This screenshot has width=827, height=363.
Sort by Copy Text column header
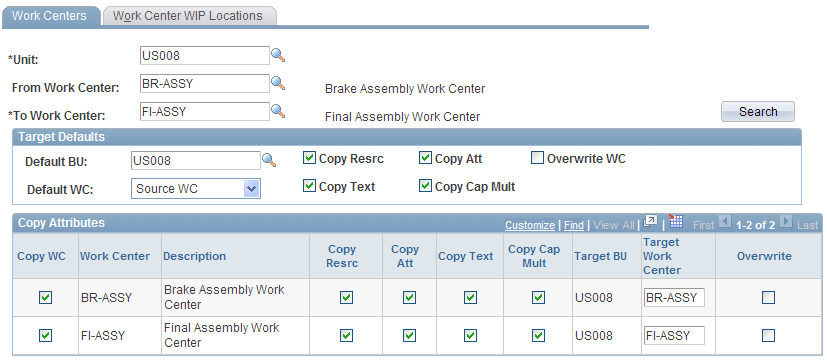[466, 256]
